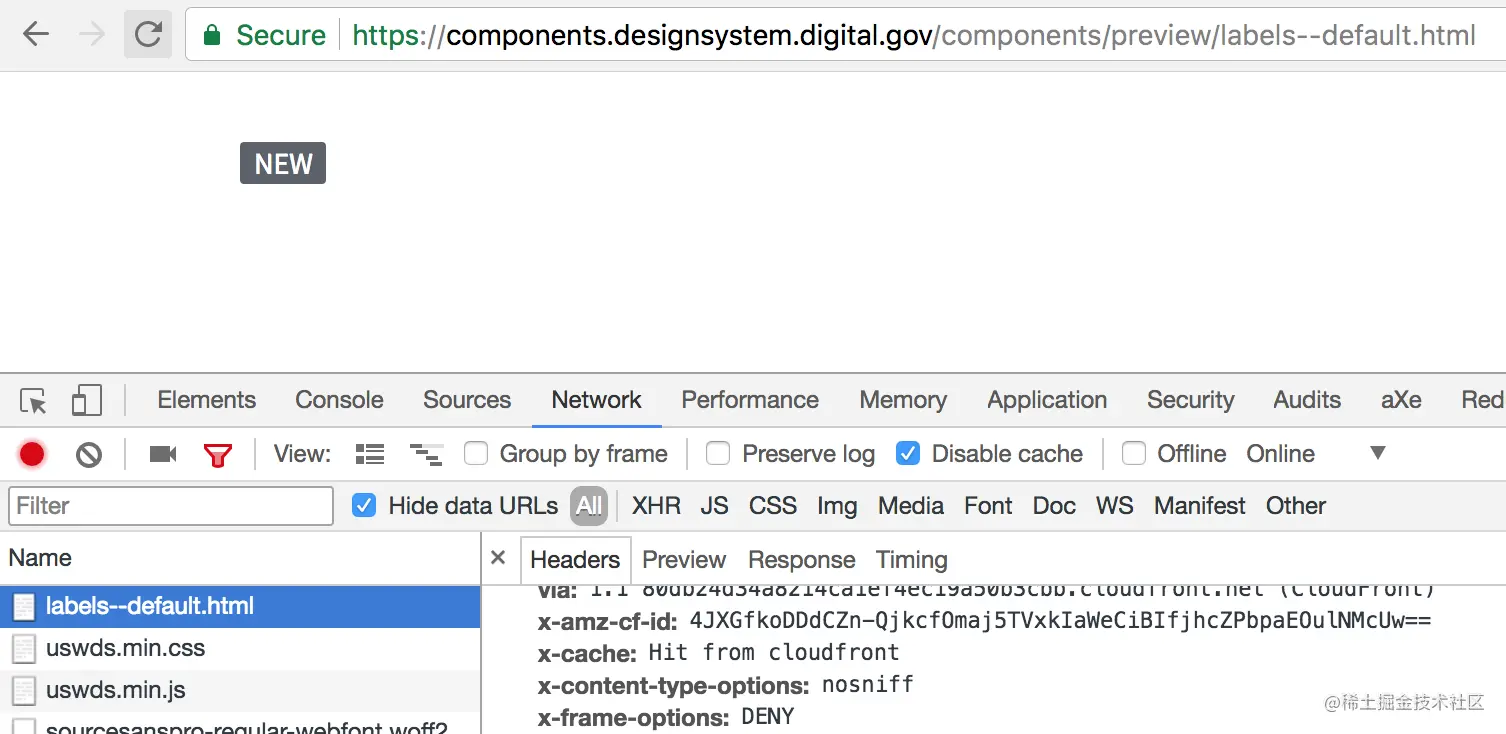
Task: Switch to the Security tab
Action: click(x=1190, y=400)
